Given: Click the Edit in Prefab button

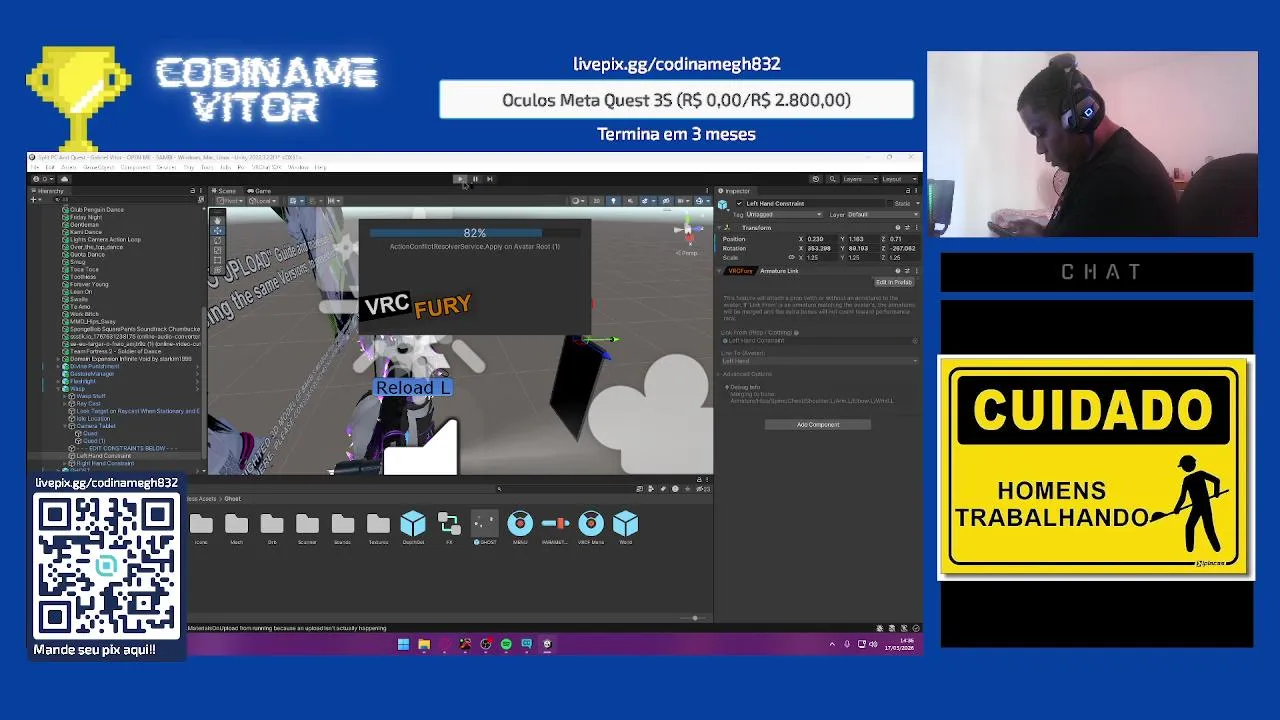Looking at the screenshot, I should click(894, 282).
